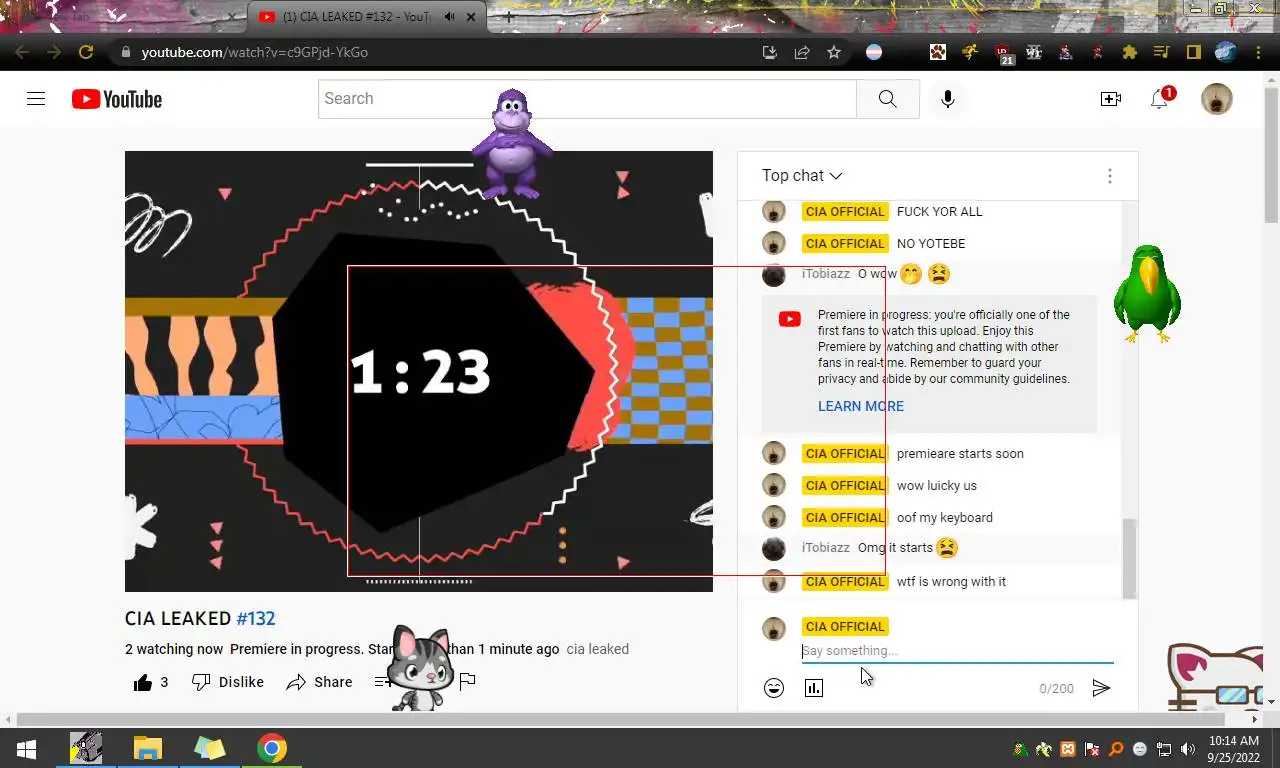Open Chrome media controls icon

pyautogui.click(x=1161, y=52)
